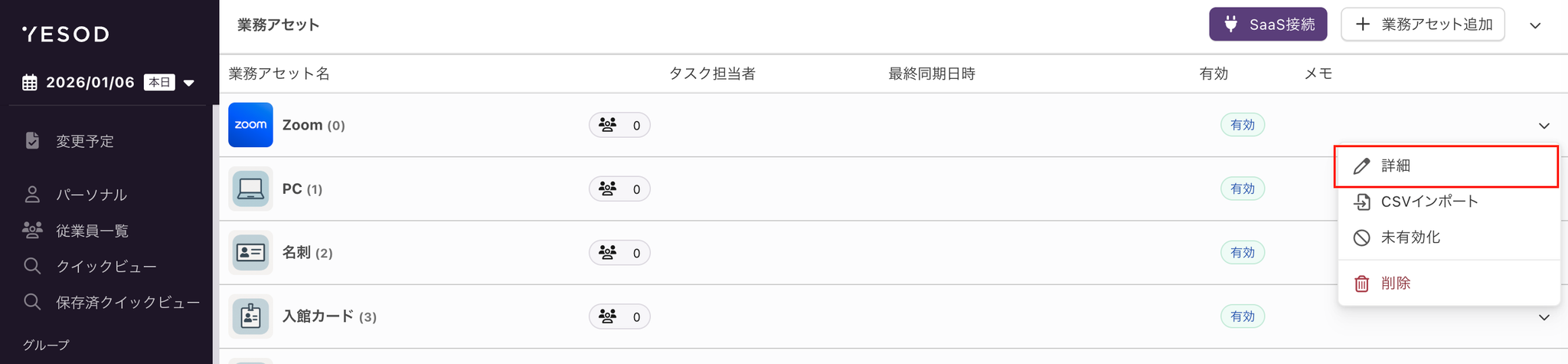Click the calendar icon beside the date

(x=30, y=83)
